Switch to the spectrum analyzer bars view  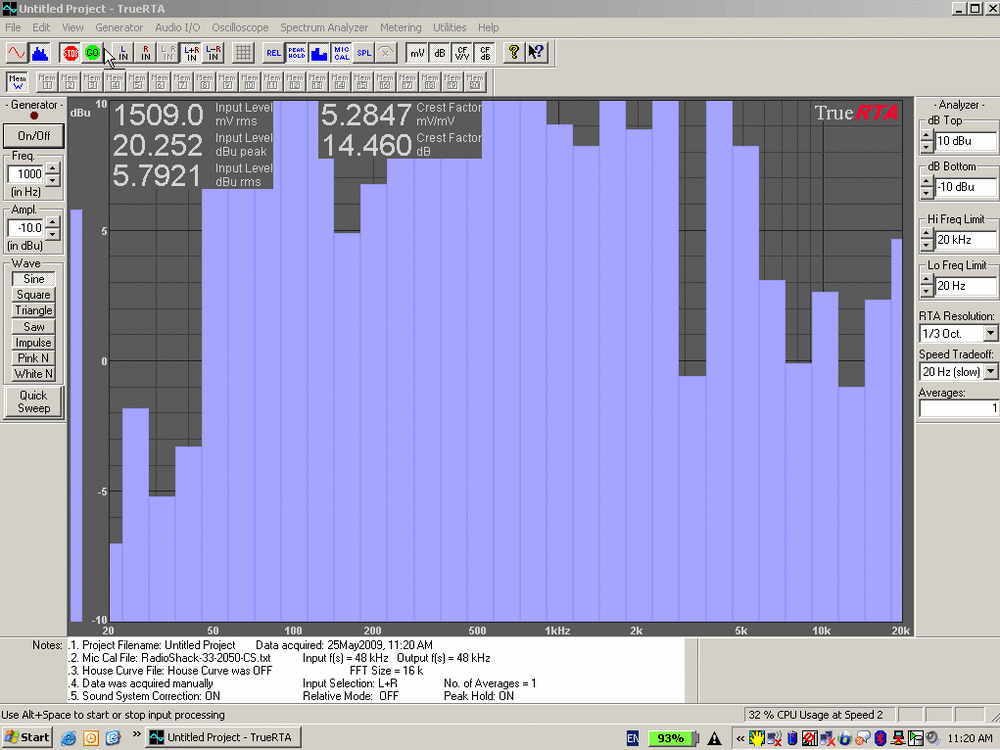(x=40, y=53)
